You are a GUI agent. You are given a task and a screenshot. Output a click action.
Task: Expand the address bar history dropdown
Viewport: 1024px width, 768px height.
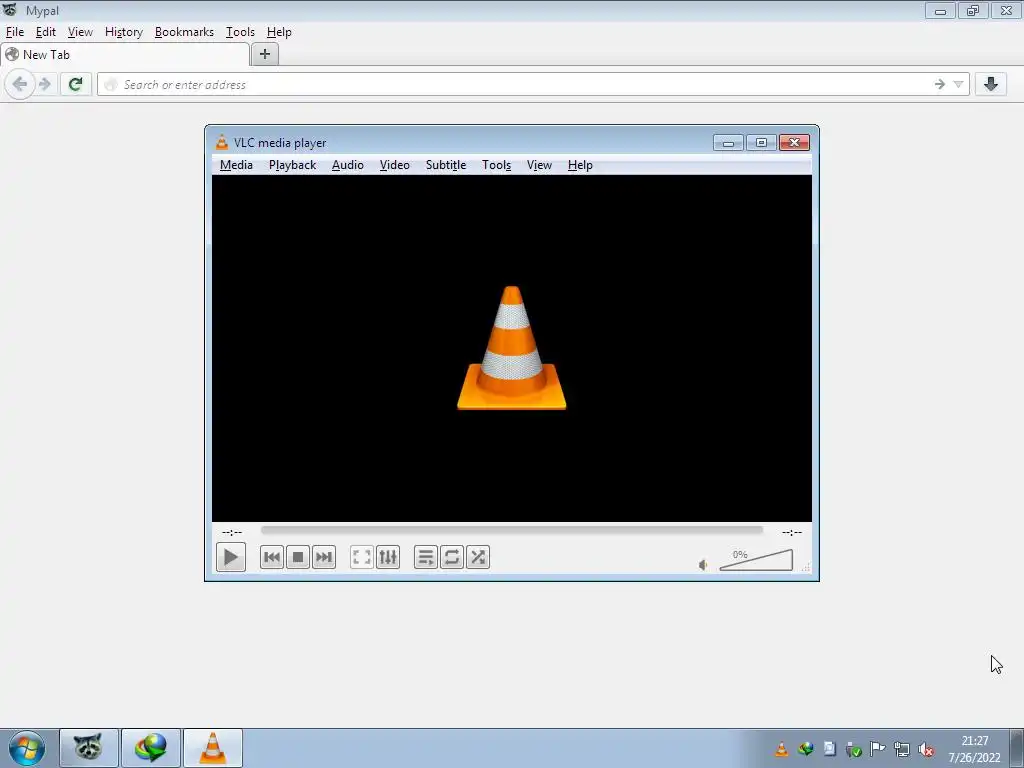958,84
